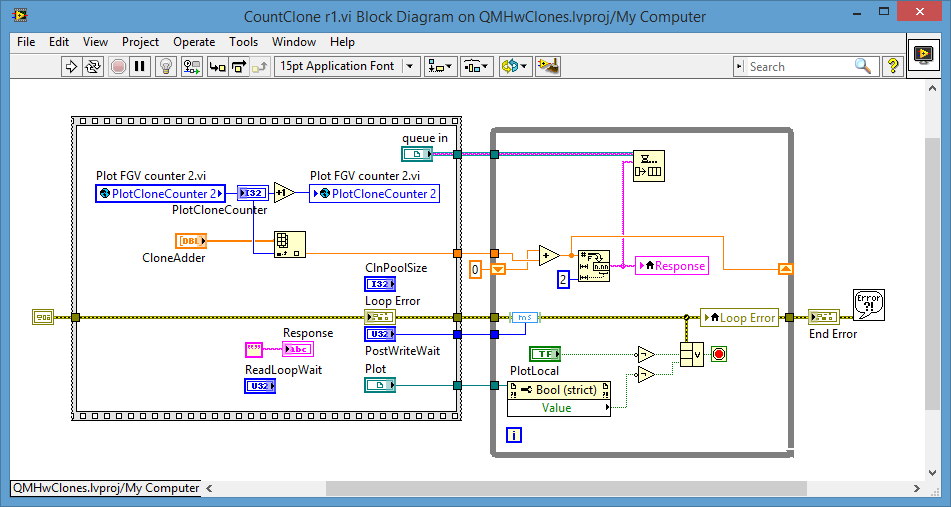Select the numeric constant 0

[x=476, y=269]
